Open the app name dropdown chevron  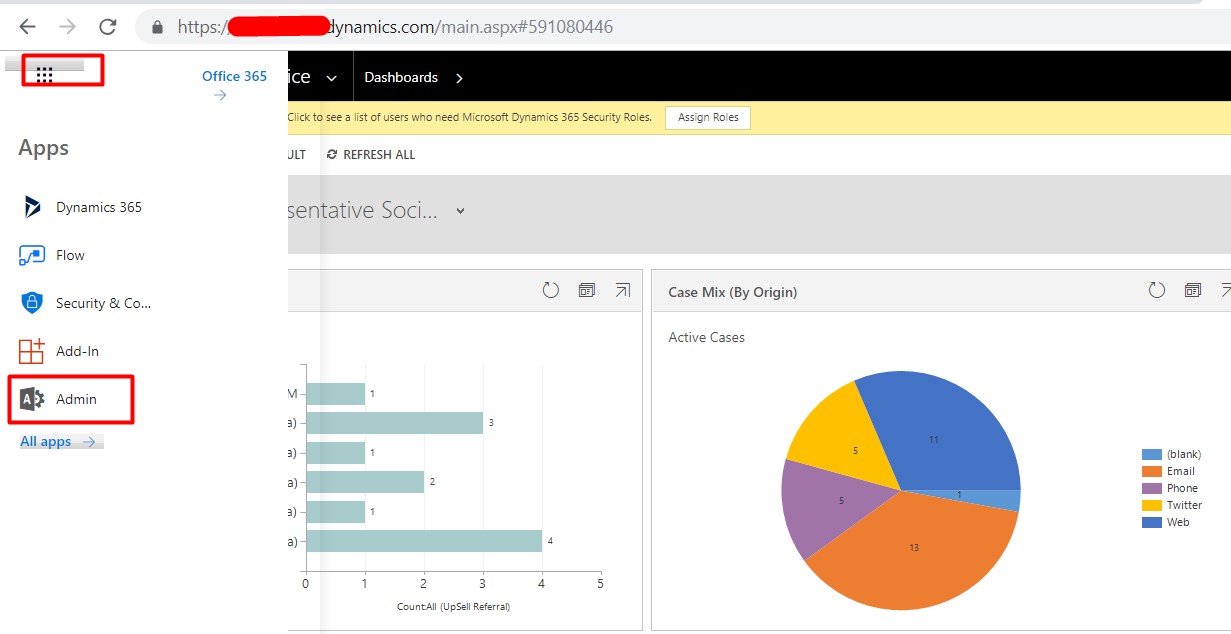click(x=331, y=77)
